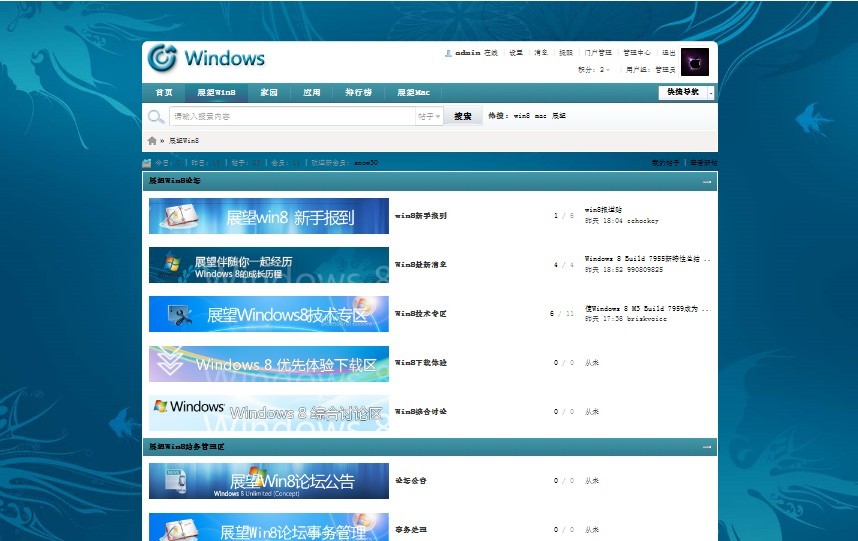
Task: Open the 家园 nav tab
Action: (x=269, y=92)
